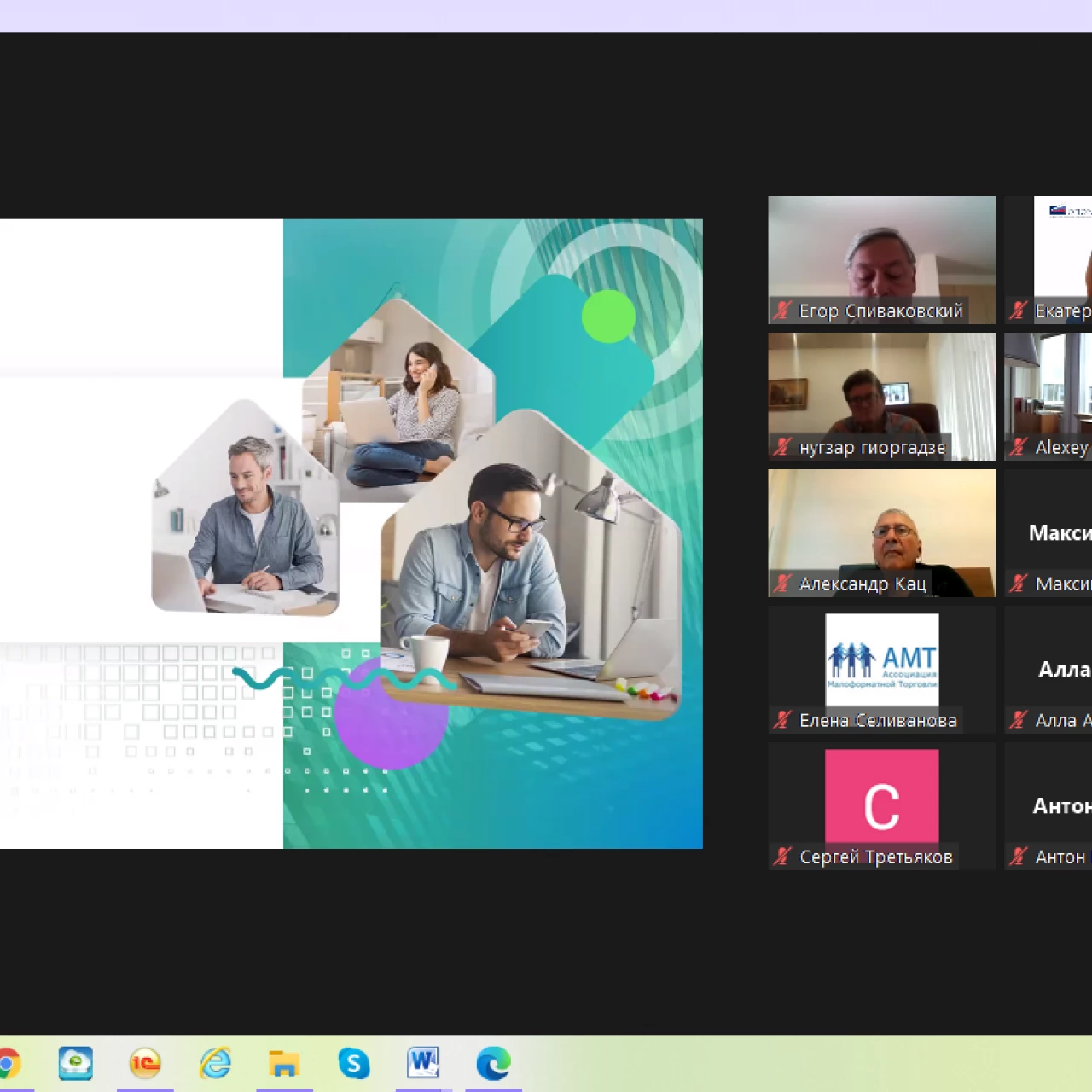This screenshot has width=1092, height=1092.
Task: Click the name label Сергей Третьяков
Action: [876, 857]
